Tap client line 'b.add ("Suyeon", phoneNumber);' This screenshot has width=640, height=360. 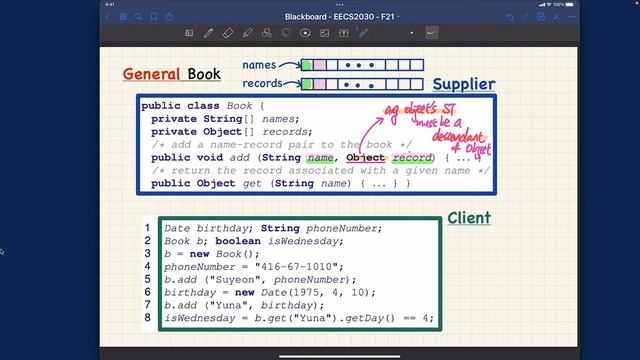260,280
